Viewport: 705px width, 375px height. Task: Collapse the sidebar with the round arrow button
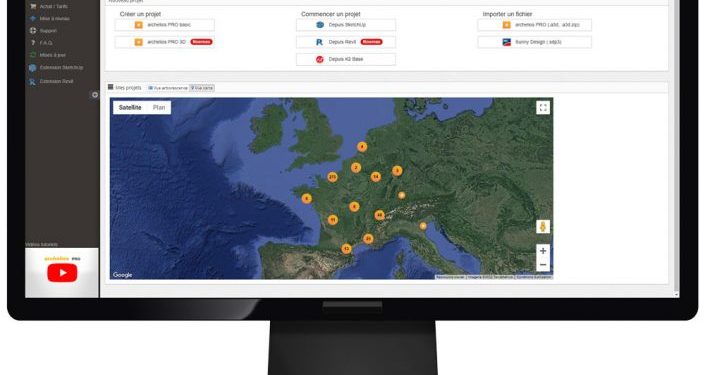click(95, 95)
